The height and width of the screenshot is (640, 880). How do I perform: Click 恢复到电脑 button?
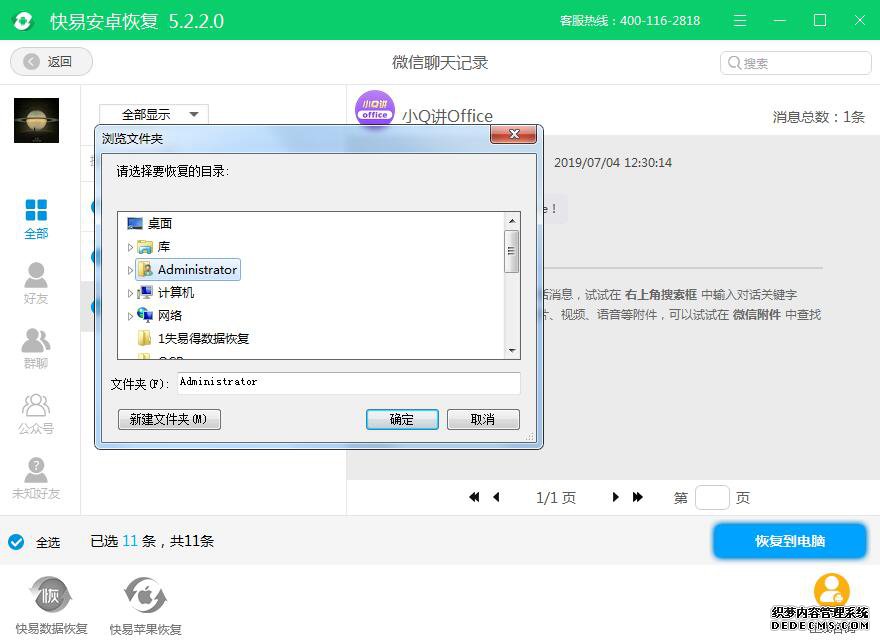coord(789,541)
